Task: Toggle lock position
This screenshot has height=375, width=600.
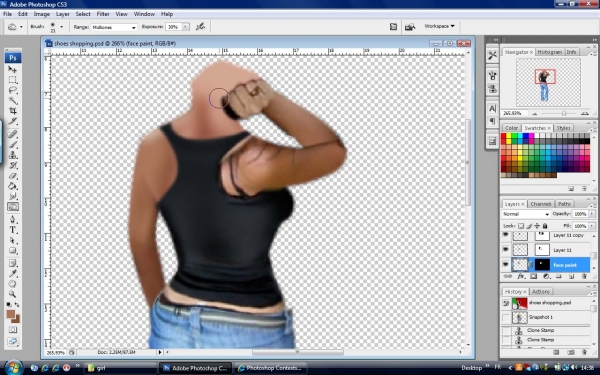Action: [x=537, y=226]
